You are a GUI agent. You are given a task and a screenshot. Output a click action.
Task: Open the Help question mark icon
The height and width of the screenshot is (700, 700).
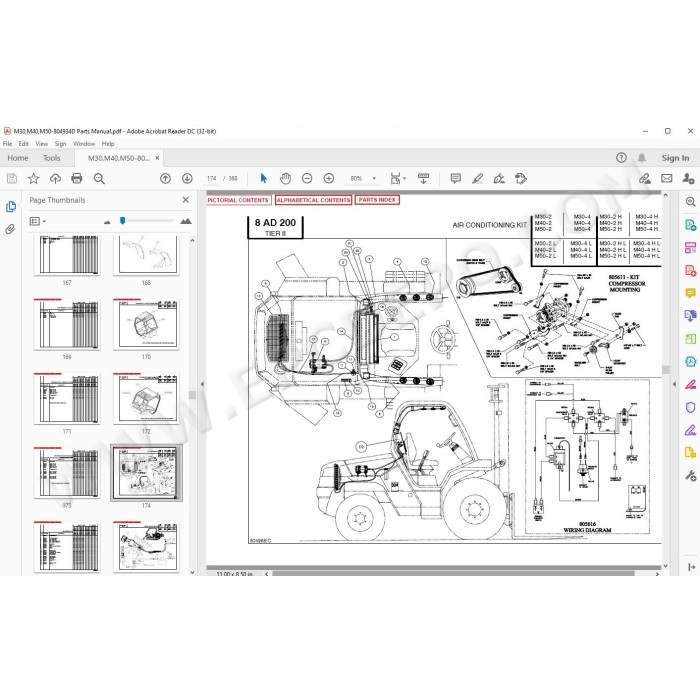621,158
